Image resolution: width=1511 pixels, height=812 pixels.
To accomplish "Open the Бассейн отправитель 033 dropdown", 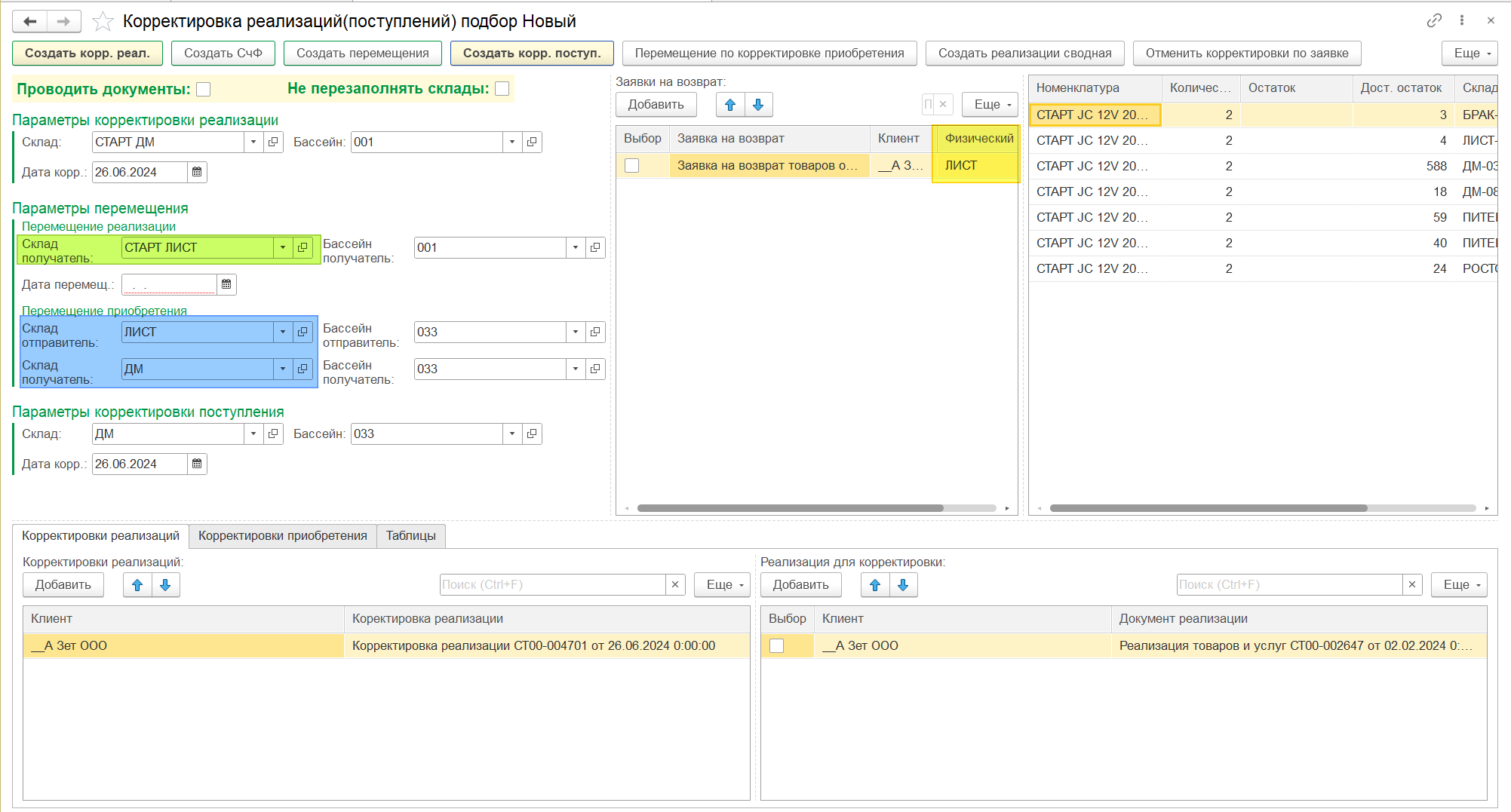I will [x=576, y=332].
